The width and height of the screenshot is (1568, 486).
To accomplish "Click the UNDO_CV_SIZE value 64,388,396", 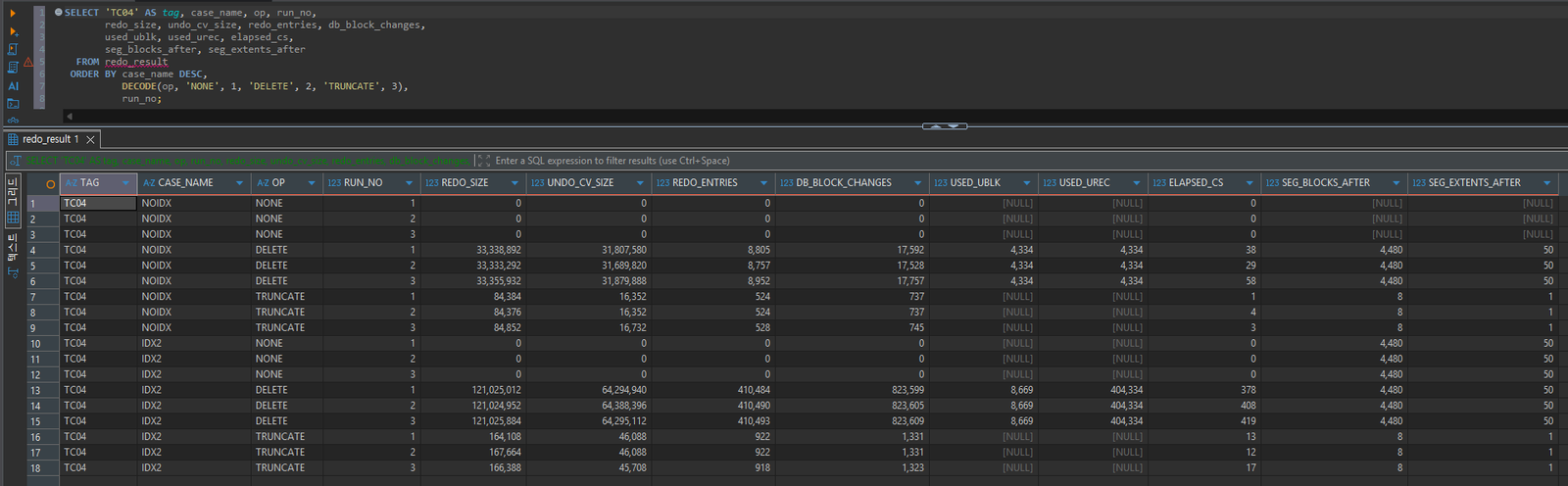I will tap(623, 406).
